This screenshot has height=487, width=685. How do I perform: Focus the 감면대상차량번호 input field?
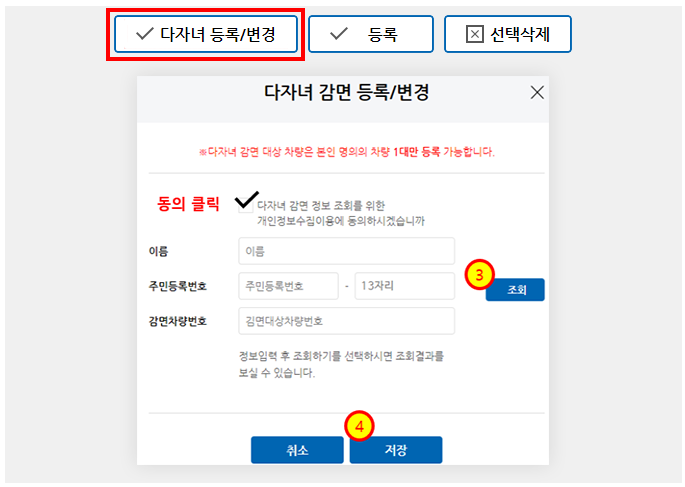click(x=346, y=321)
